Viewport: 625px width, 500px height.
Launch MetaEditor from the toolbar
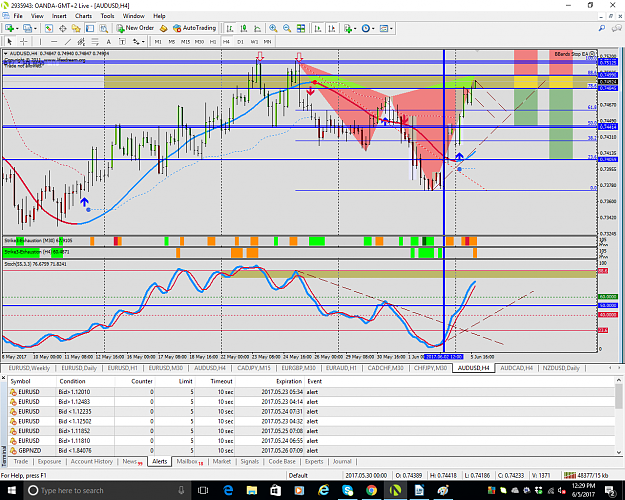pos(163,28)
